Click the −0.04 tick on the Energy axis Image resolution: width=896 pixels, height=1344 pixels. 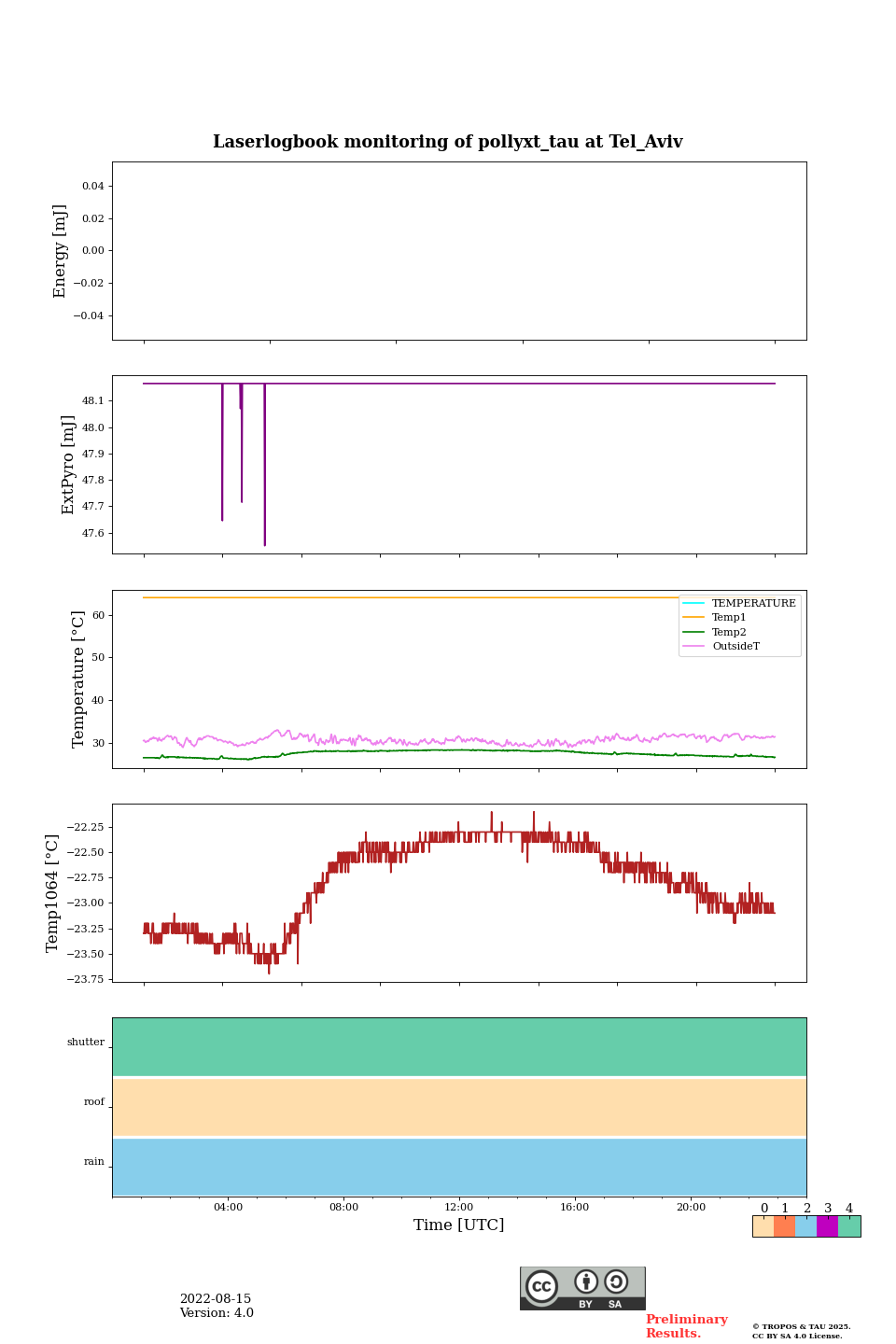(90, 315)
